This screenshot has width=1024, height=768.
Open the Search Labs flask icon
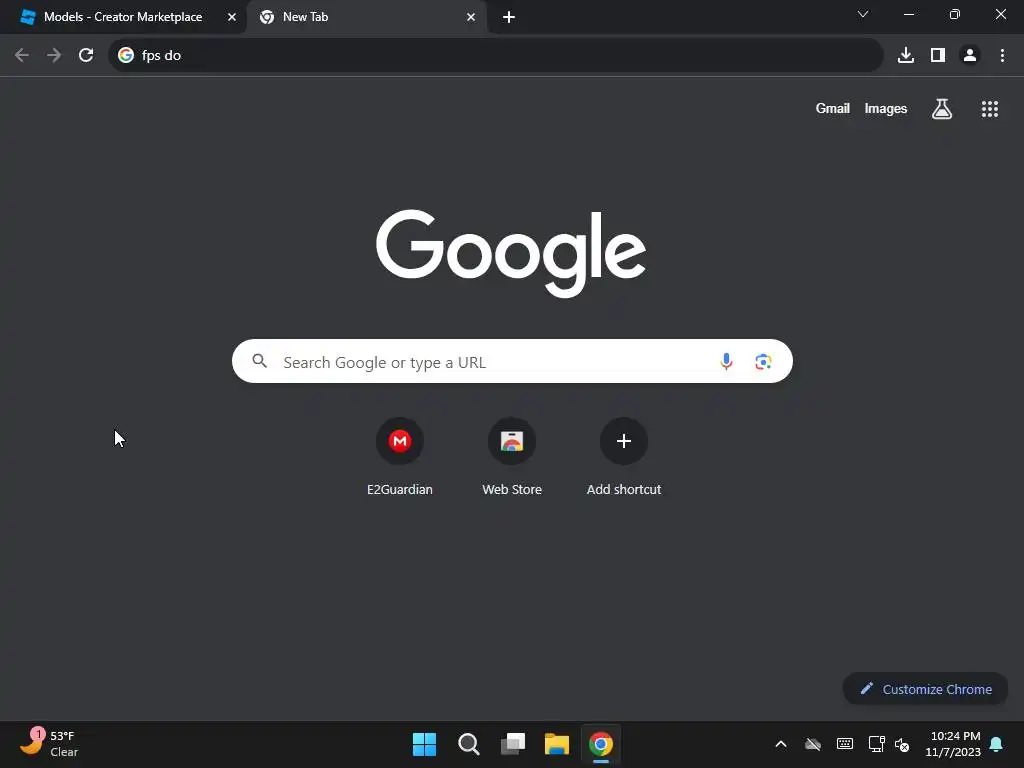point(942,109)
